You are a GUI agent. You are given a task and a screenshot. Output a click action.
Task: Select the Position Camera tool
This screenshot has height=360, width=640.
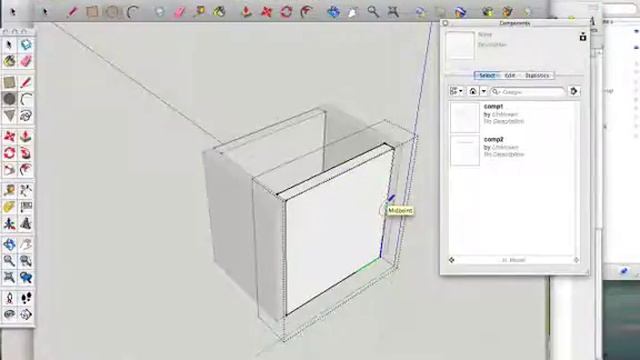(9, 298)
